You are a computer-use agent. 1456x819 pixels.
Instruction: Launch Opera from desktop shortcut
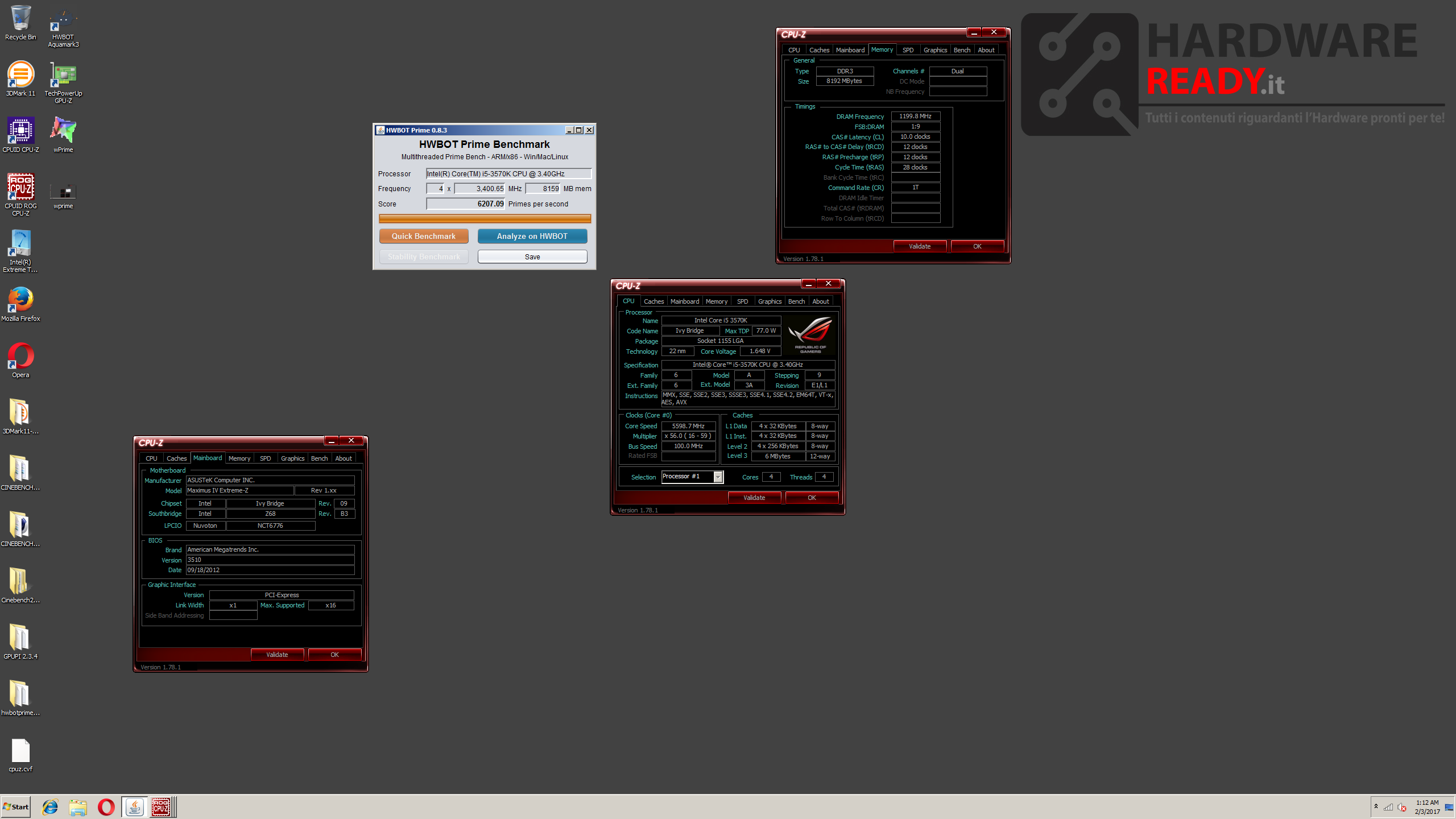point(20,360)
